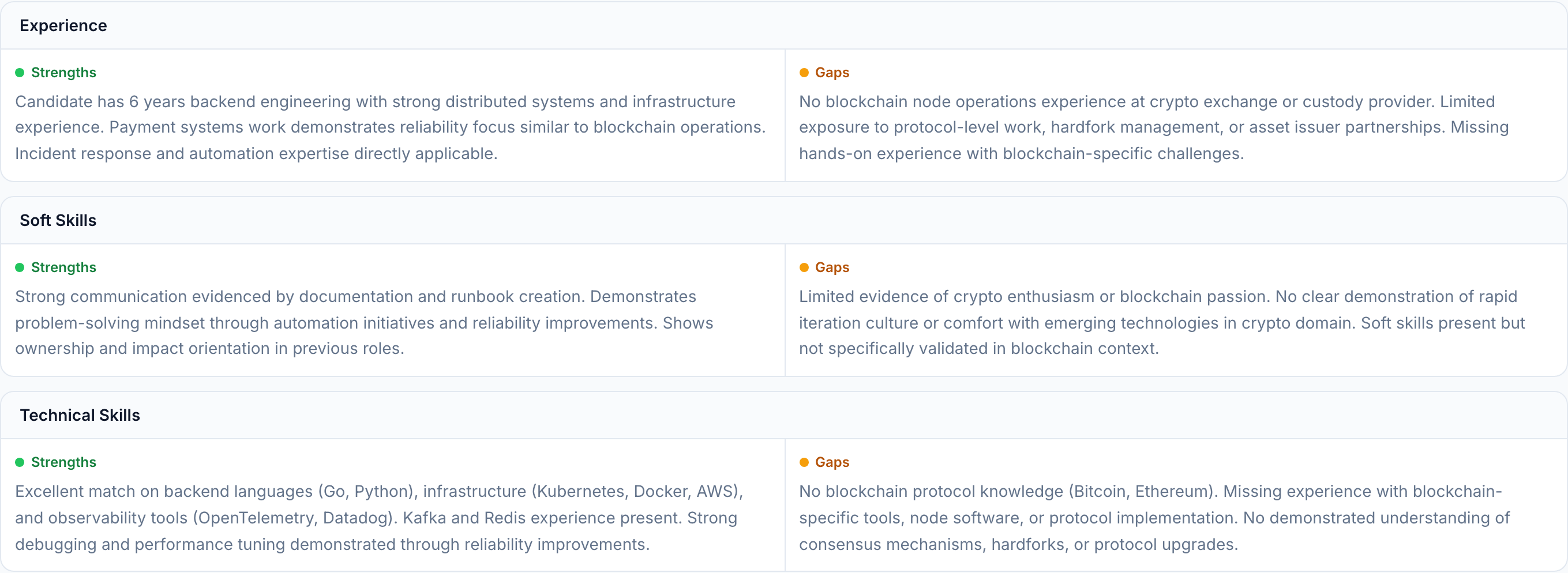Click the orange dot beside Technical Skills Gaps
The image size is (1568, 573).
click(804, 462)
